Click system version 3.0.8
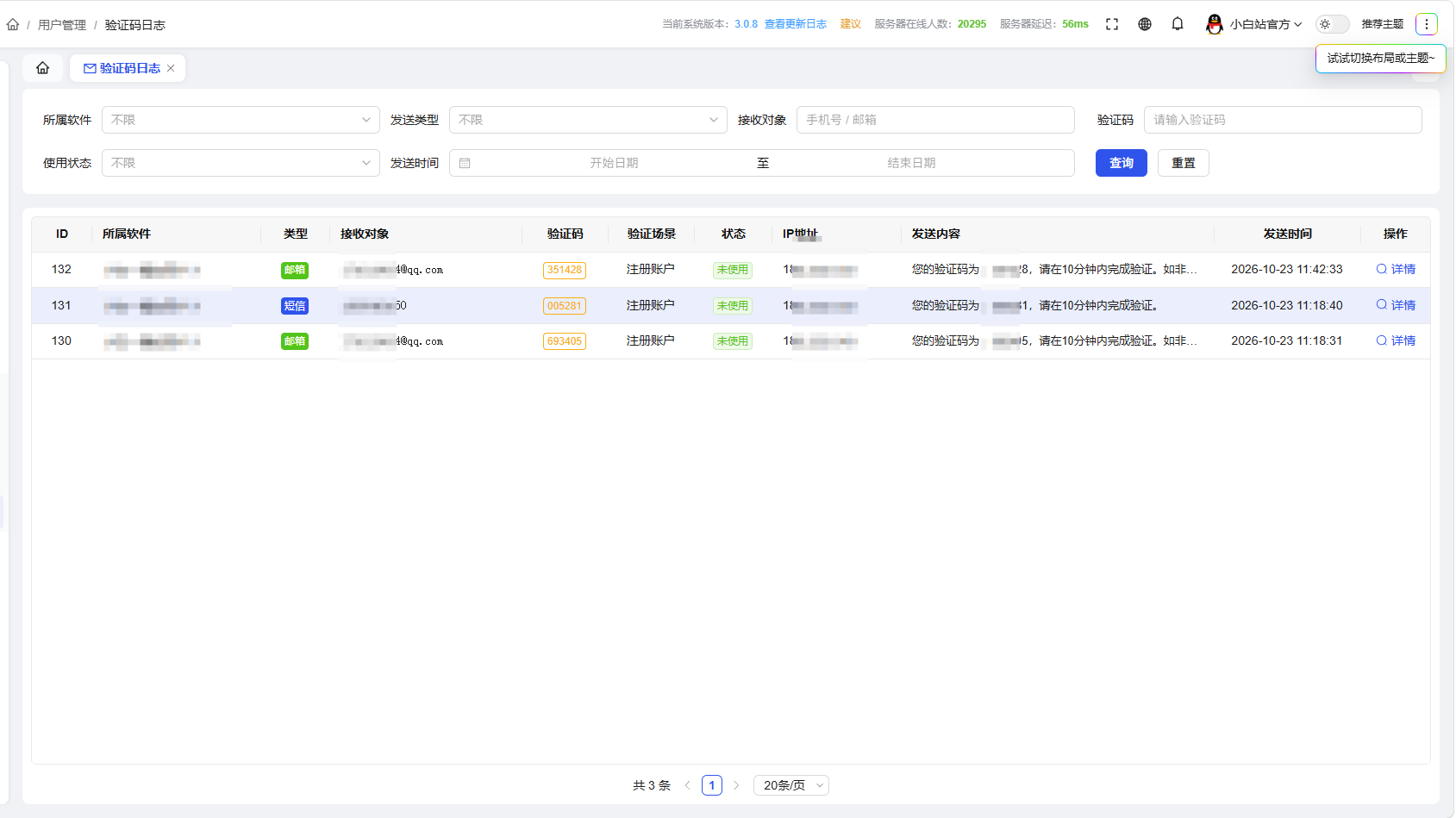Screen dimensions: 1456x818 click(x=747, y=24)
